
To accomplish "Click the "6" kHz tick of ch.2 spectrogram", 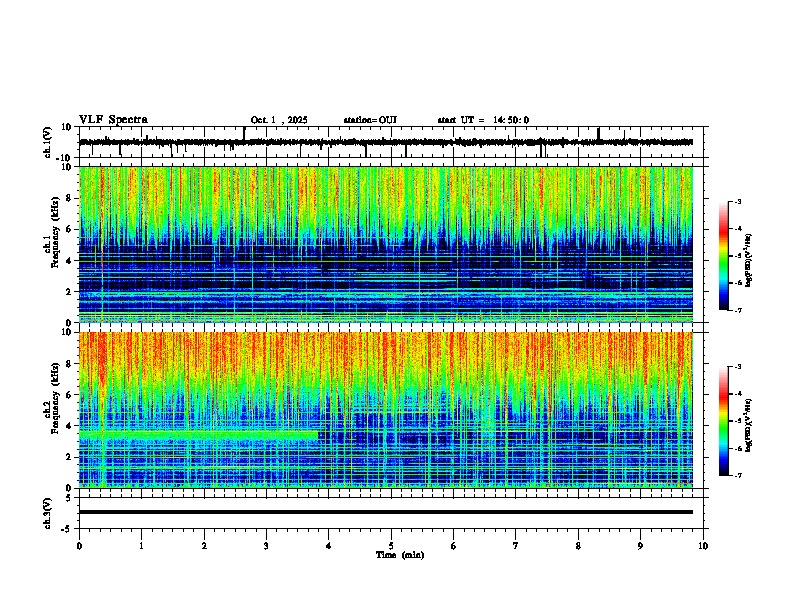I will point(70,395).
